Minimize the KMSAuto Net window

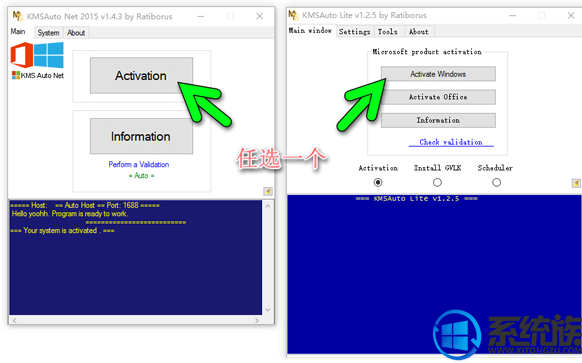[x=201, y=16]
